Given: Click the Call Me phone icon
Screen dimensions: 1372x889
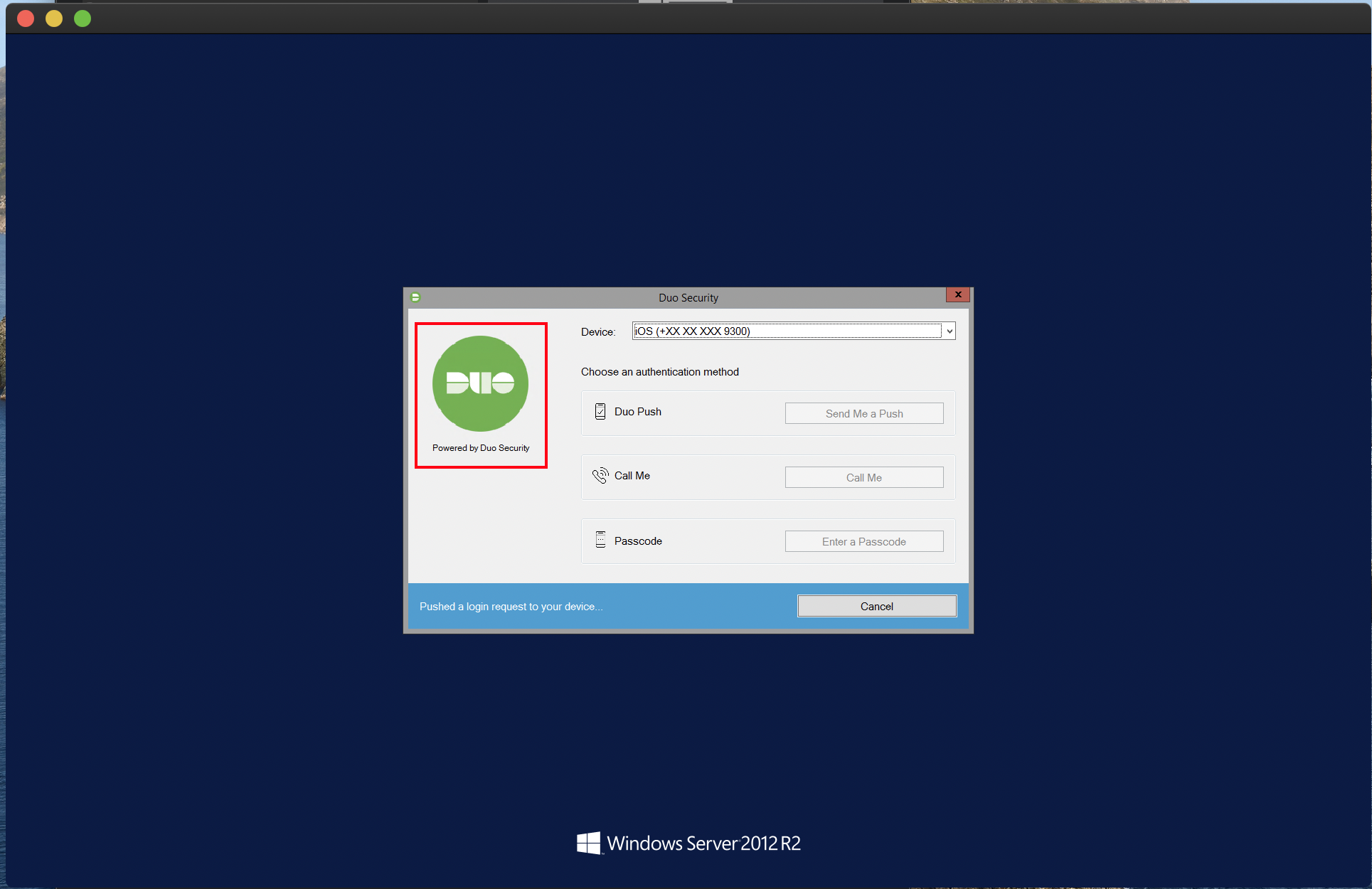Looking at the screenshot, I should [x=601, y=475].
